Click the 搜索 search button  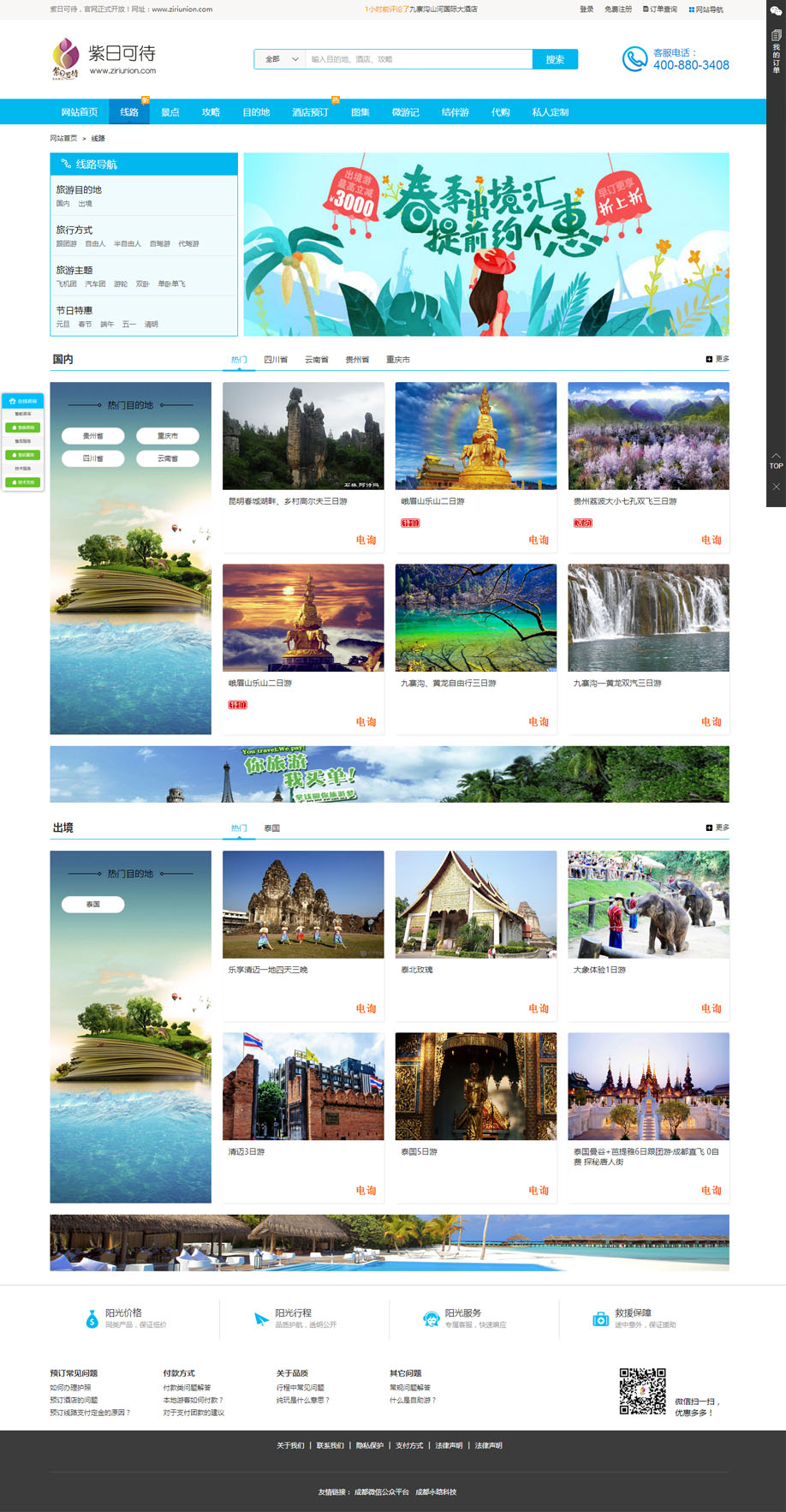[555, 59]
